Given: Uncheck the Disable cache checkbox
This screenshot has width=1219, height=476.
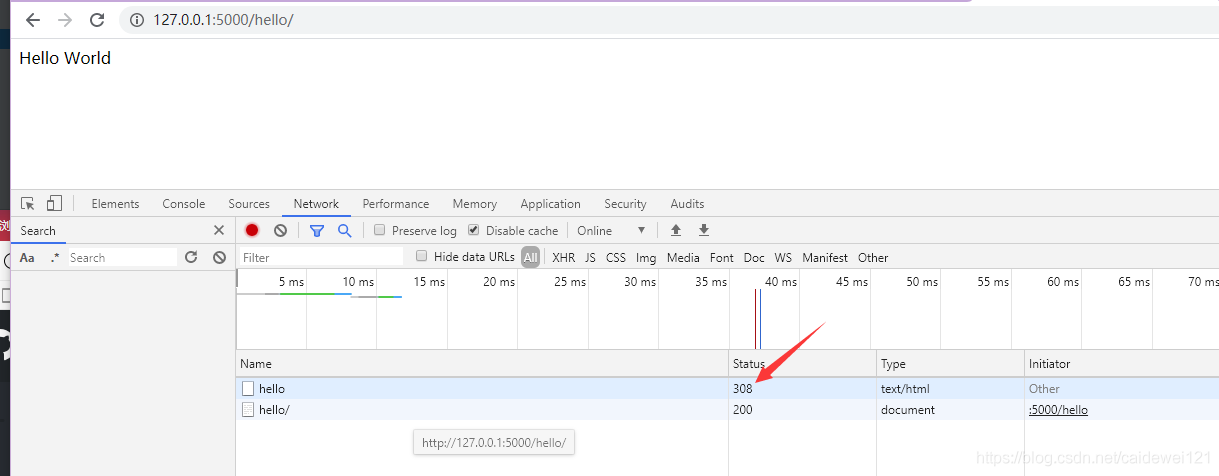Looking at the screenshot, I should tap(474, 230).
